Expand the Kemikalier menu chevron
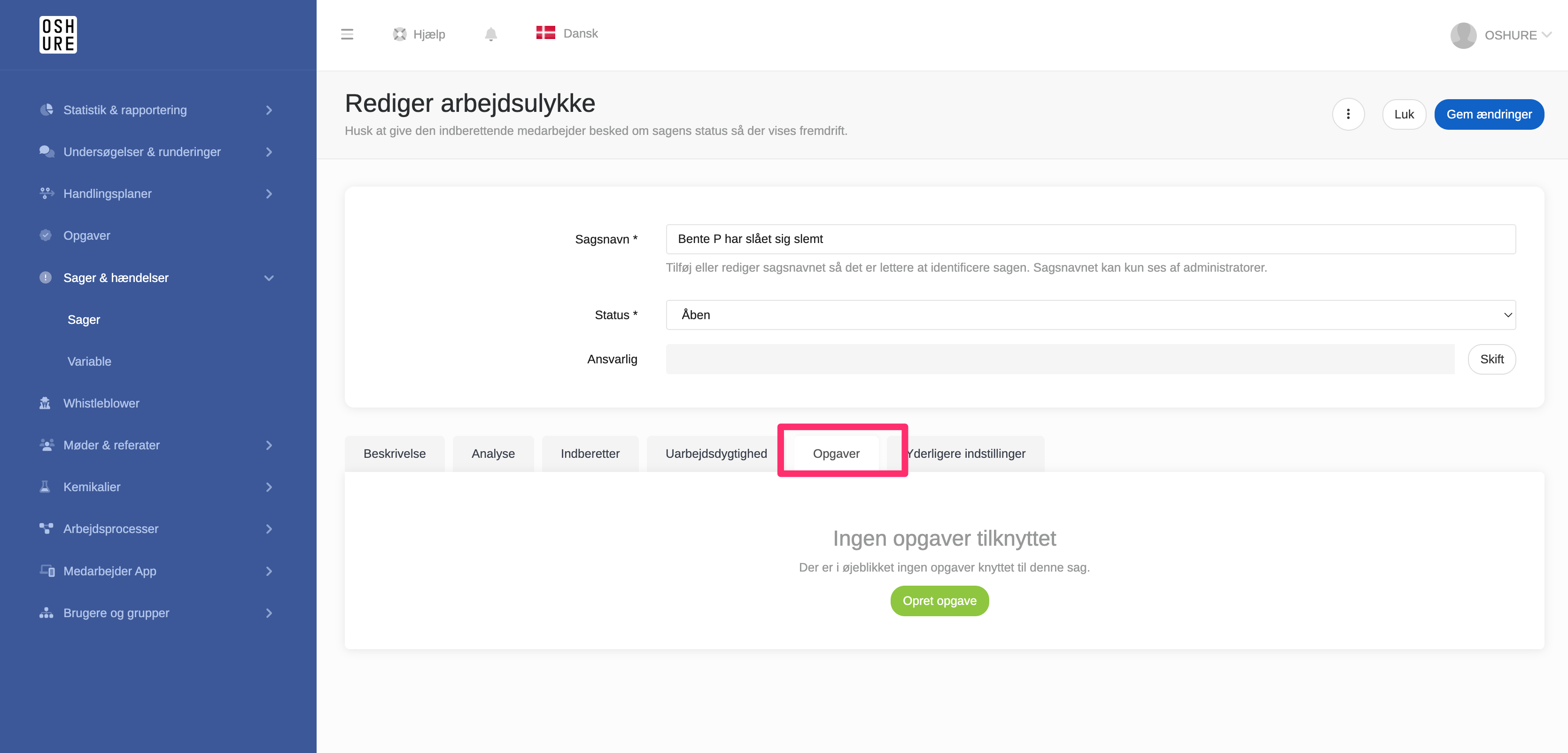This screenshot has width=1568, height=753. (x=268, y=487)
